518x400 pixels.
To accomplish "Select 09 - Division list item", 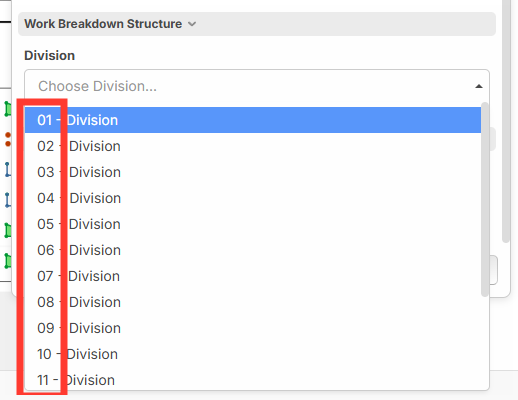I will (253, 328).
